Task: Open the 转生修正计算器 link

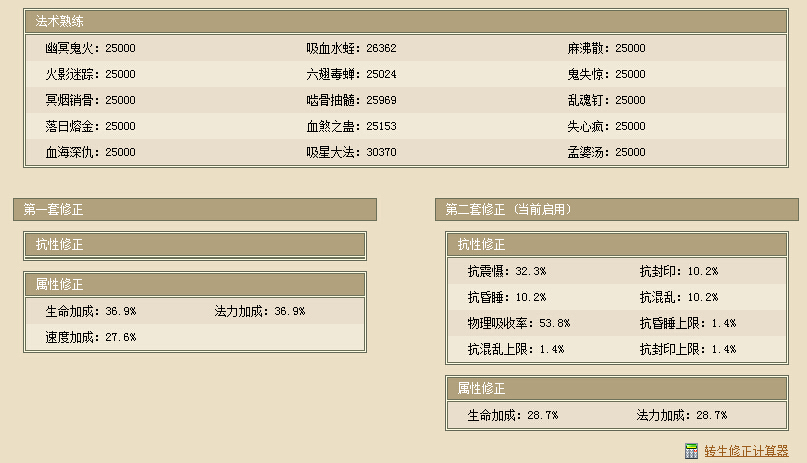Action: (x=746, y=451)
